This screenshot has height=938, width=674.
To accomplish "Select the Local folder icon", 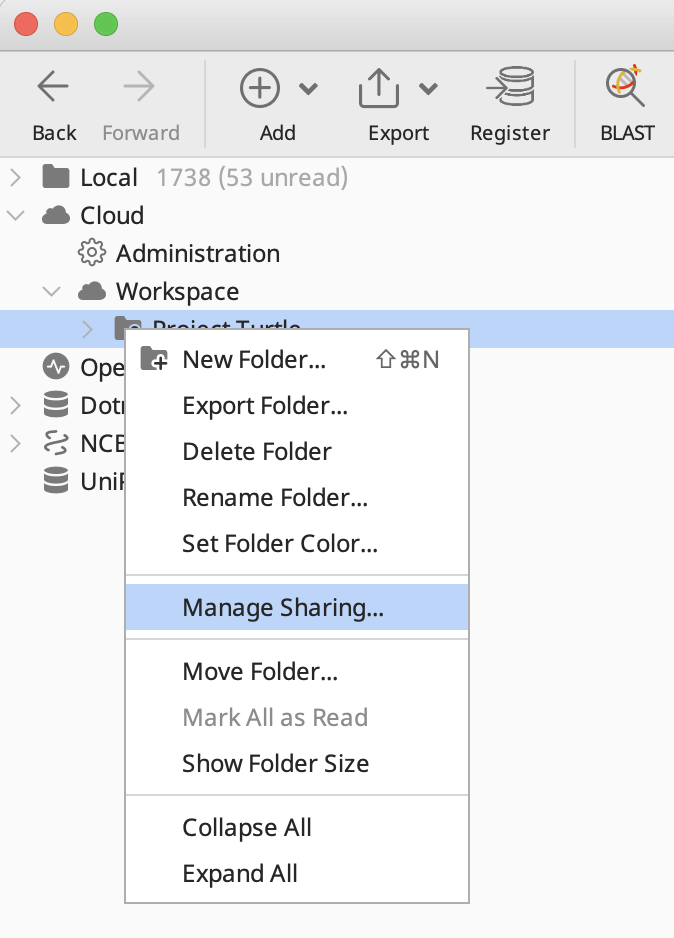I will 56,178.
